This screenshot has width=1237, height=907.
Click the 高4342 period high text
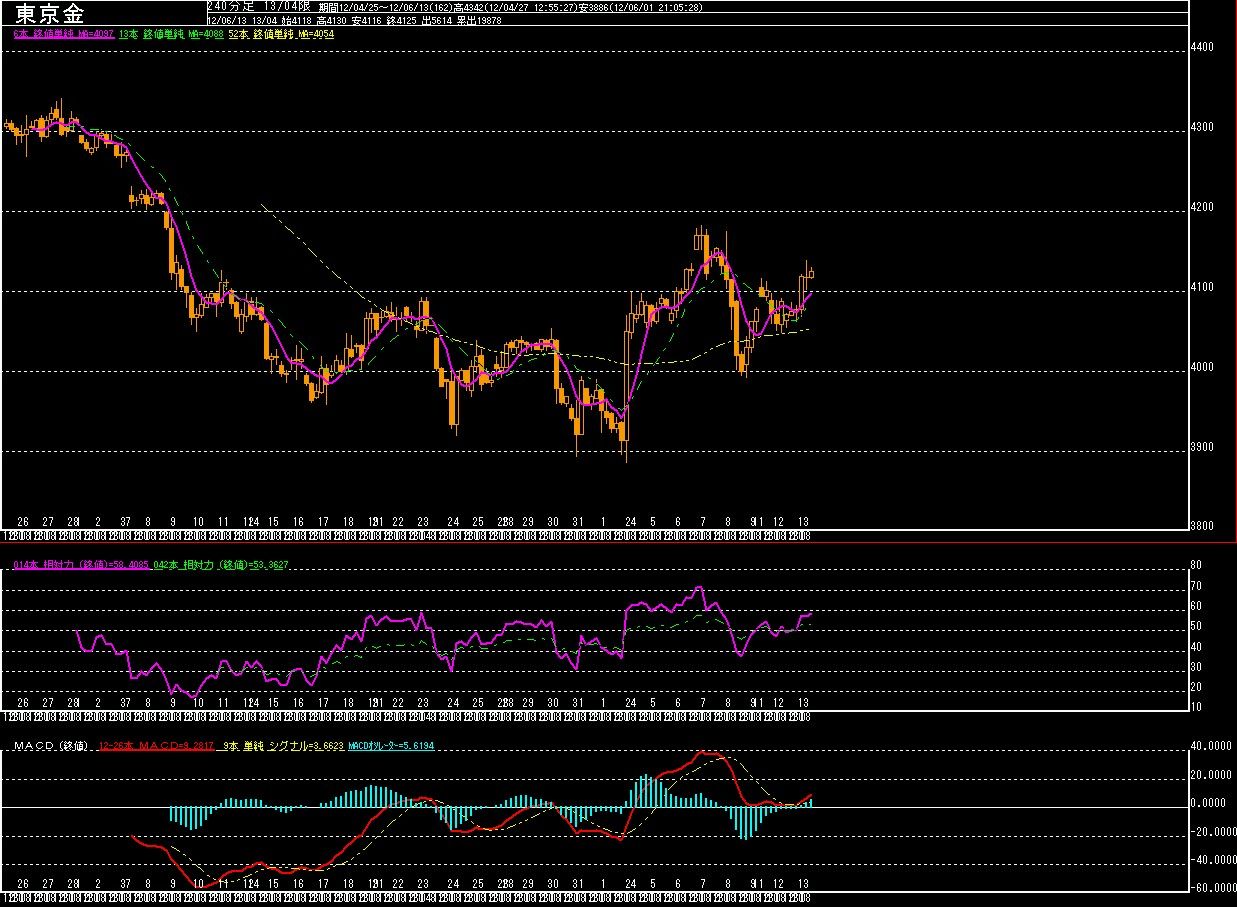pos(469,6)
